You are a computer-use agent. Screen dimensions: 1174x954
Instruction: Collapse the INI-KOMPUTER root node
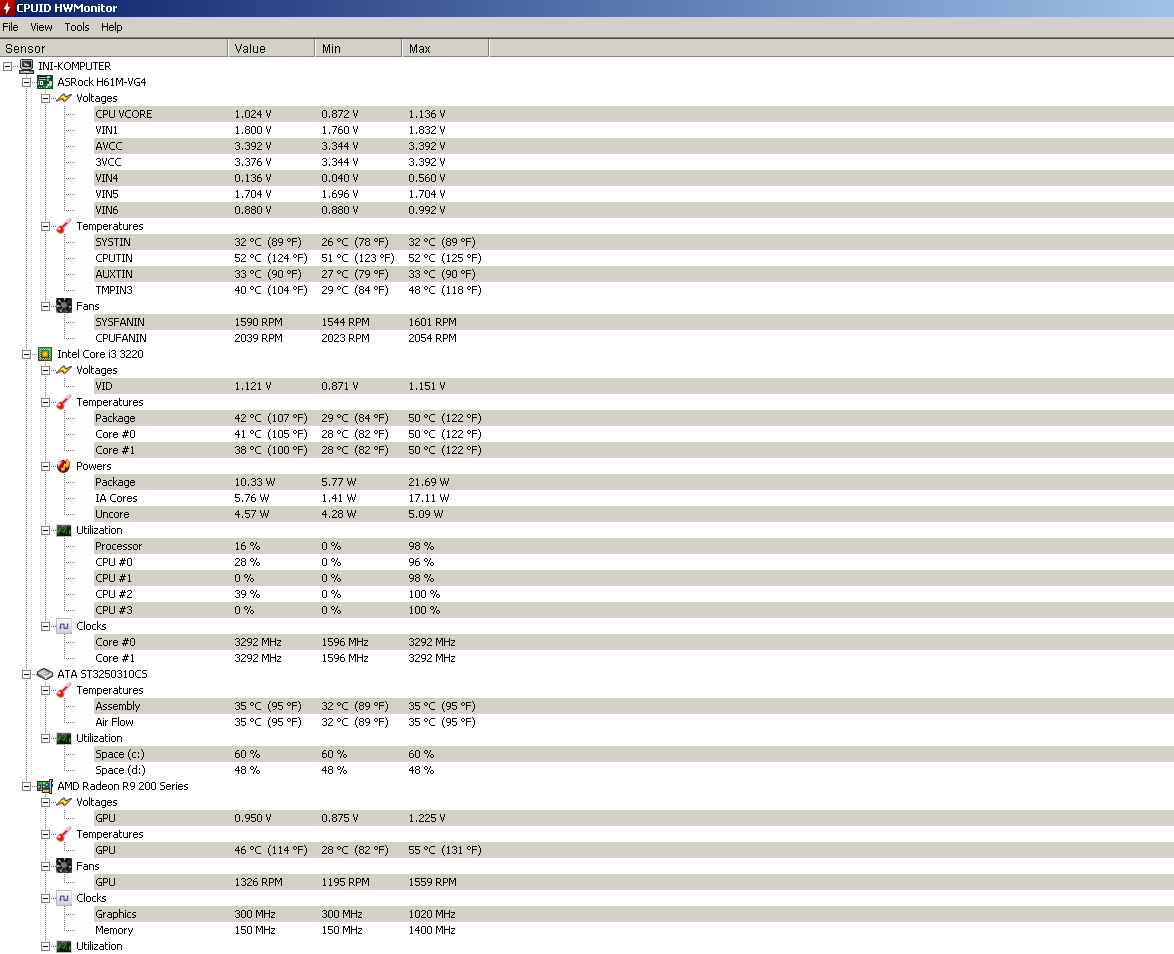(7, 66)
